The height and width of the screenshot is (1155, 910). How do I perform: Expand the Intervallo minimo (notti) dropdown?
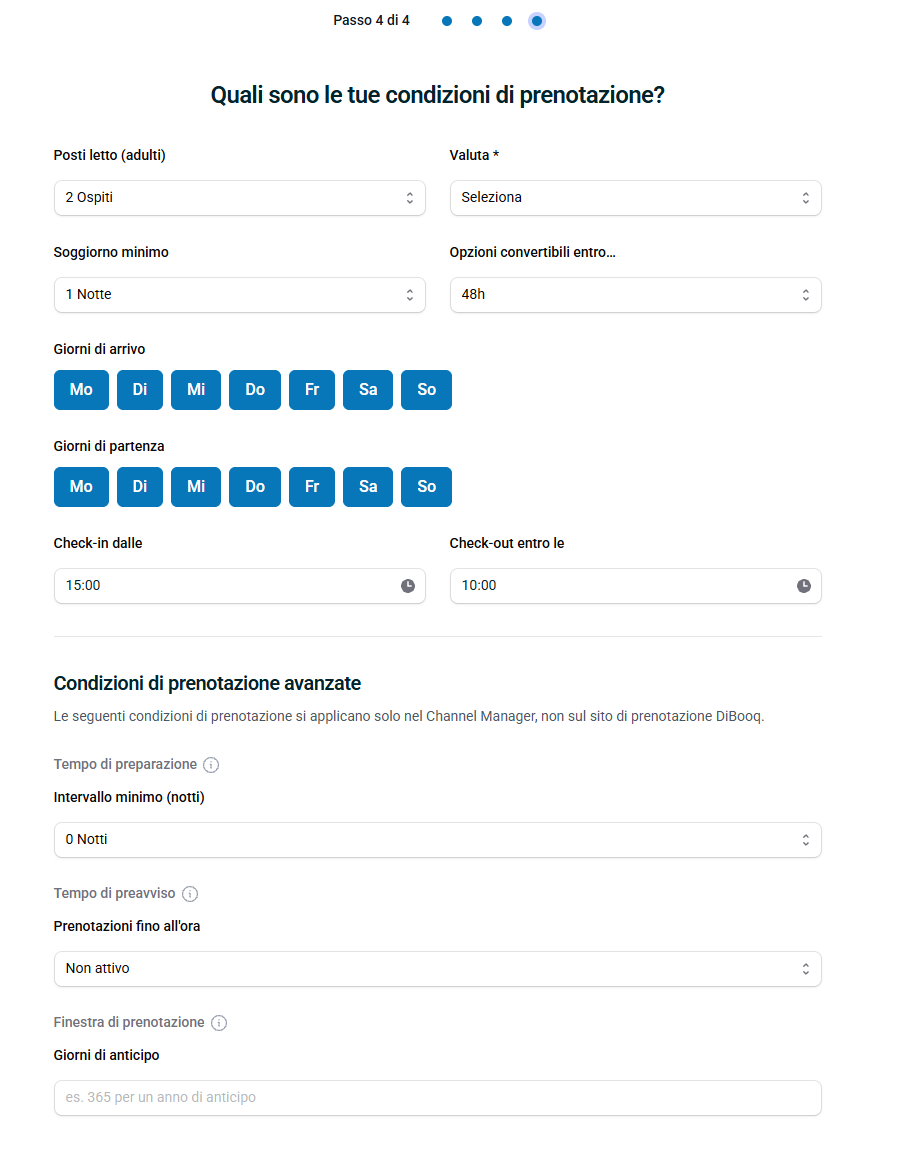pos(438,840)
